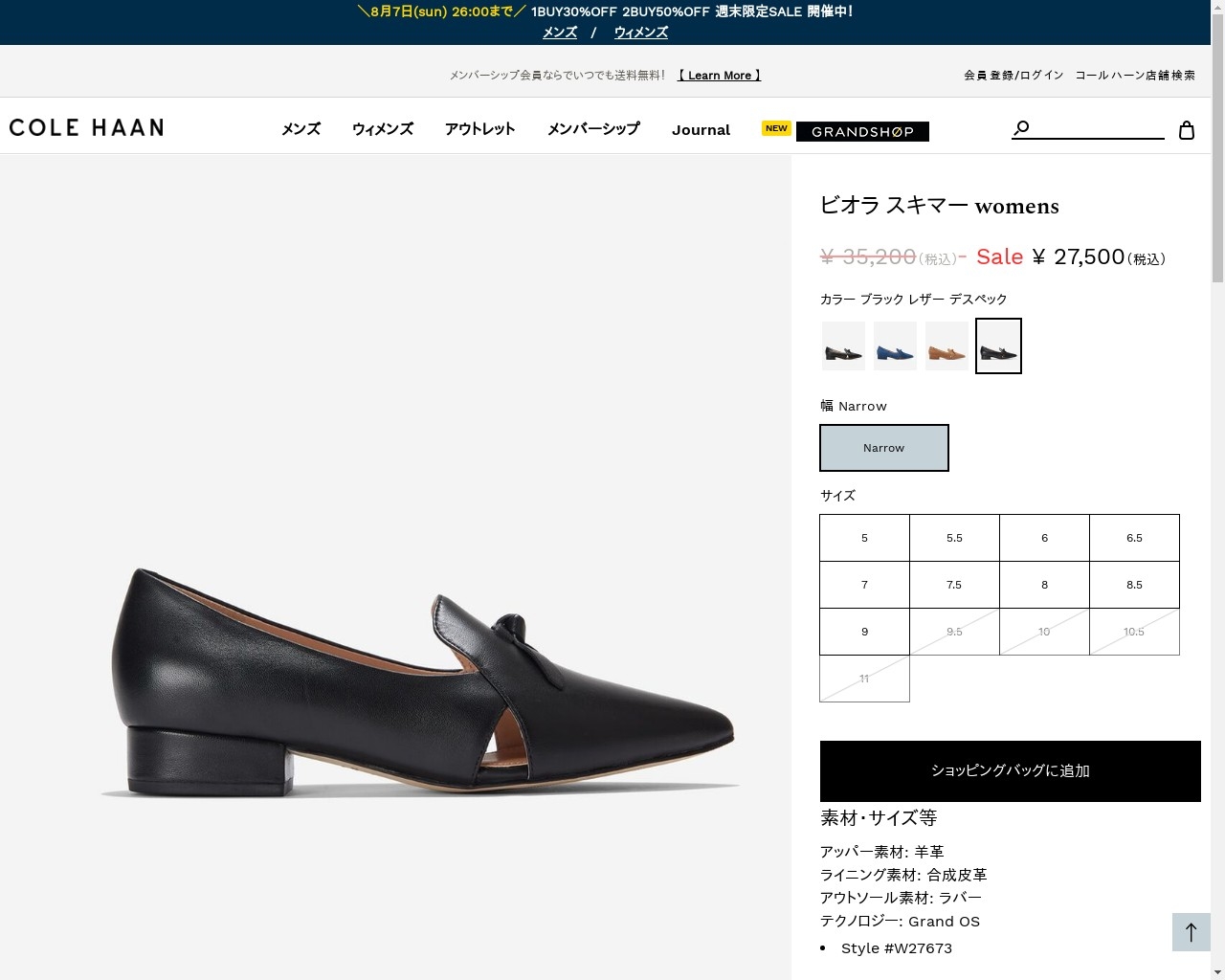This screenshot has height=980, width=1225.
Task: Select size 8.5
Action: point(1134,585)
